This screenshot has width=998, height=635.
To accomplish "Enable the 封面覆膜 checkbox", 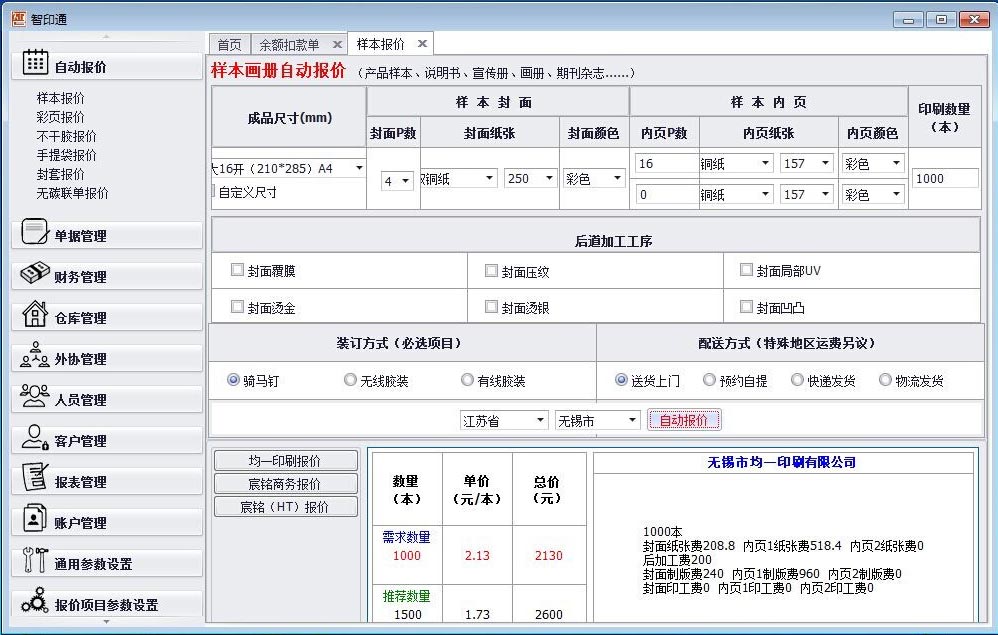I will coord(237,270).
